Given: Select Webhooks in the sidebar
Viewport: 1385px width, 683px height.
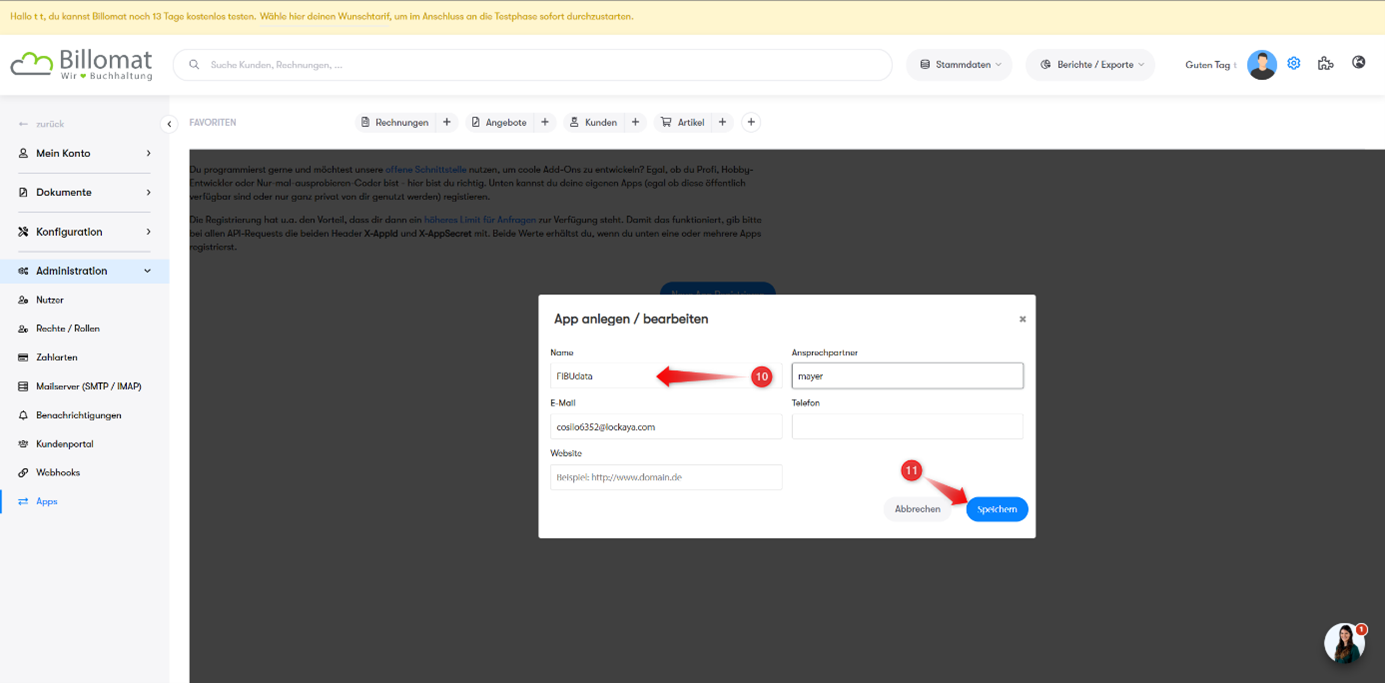Looking at the screenshot, I should click(x=58, y=472).
